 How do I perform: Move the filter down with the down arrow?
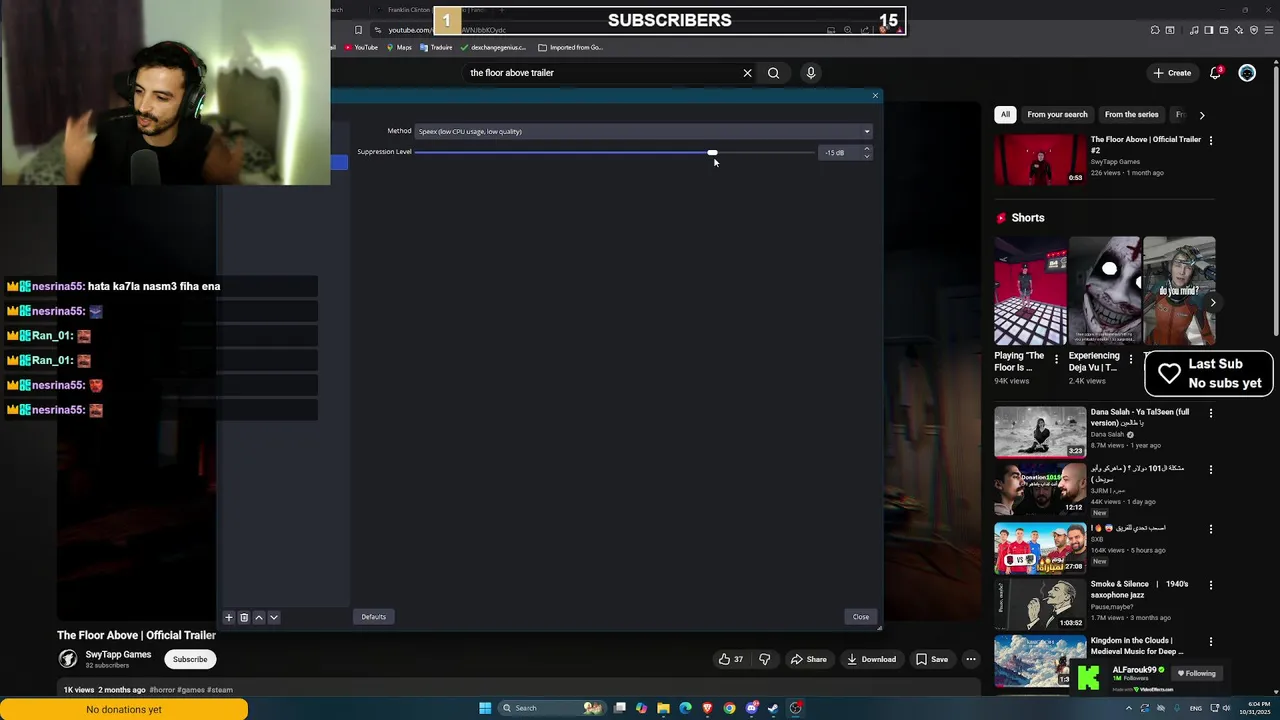tap(273, 618)
